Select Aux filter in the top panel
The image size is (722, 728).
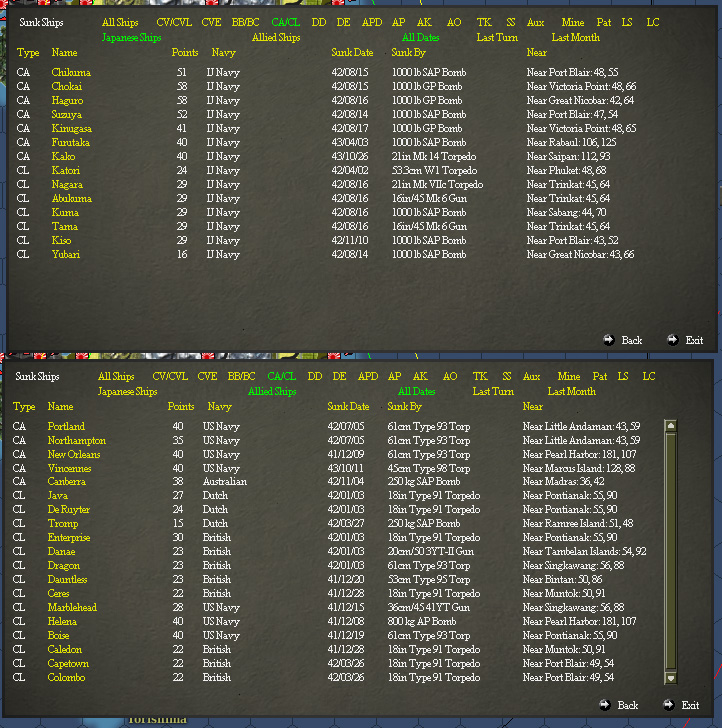click(535, 22)
